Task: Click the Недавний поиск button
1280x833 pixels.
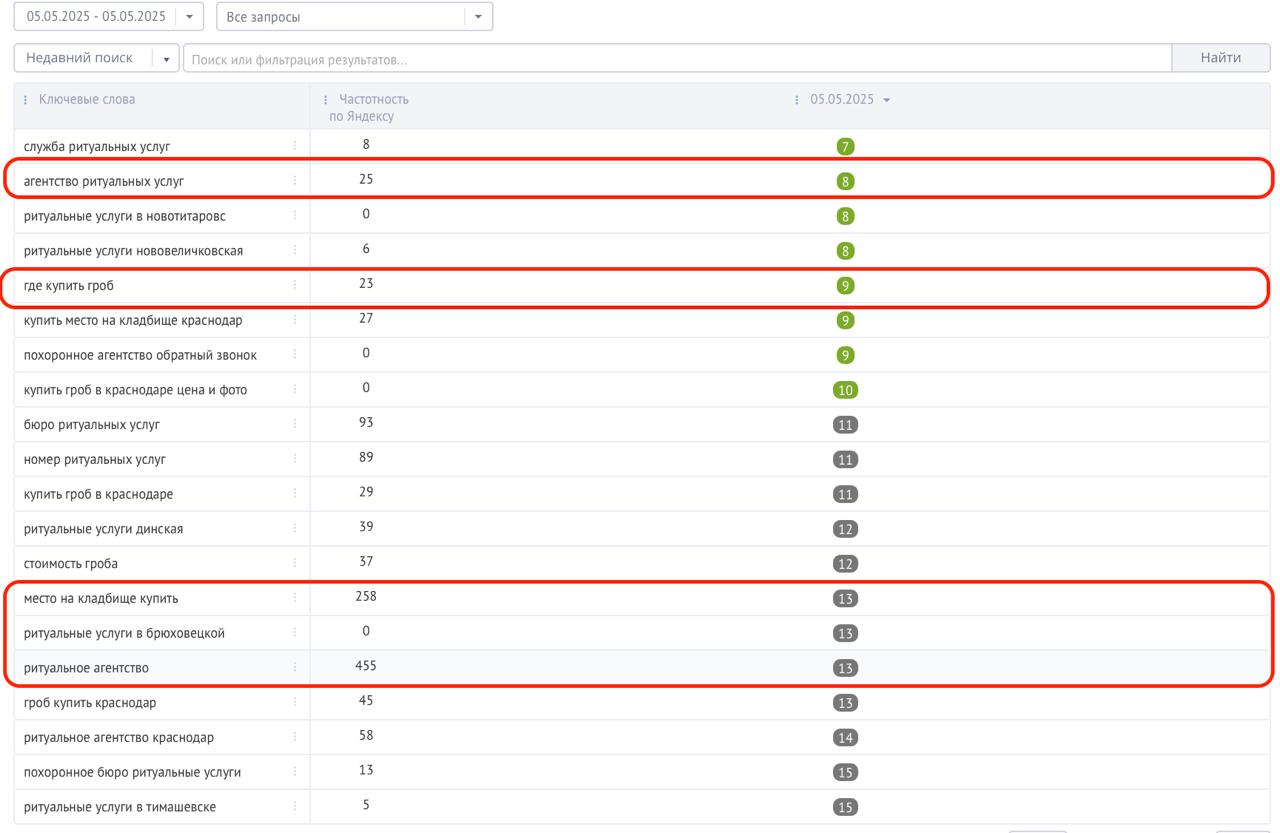Action: [80, 58]
